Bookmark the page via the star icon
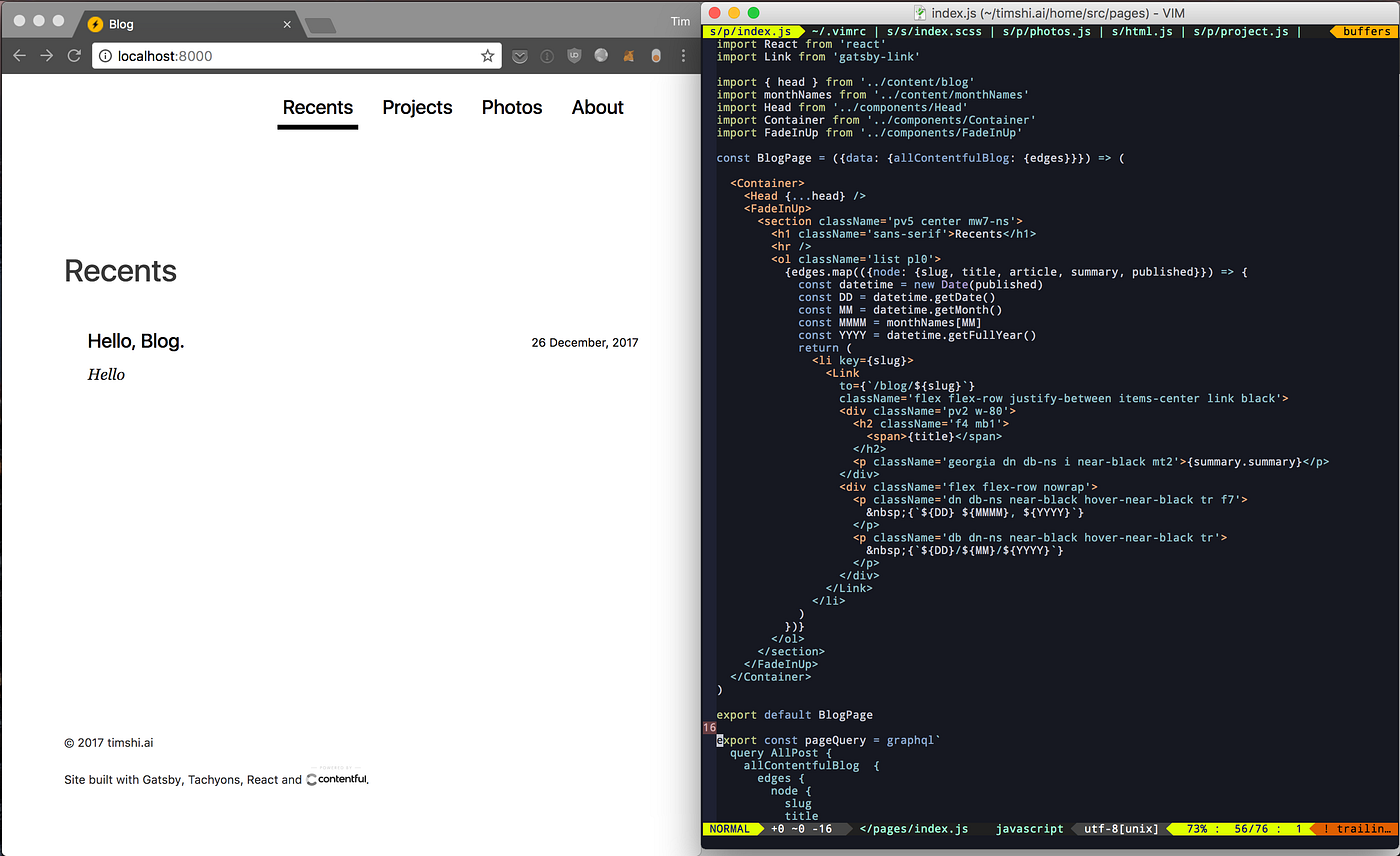1400x856 pixels. (487, 56)
